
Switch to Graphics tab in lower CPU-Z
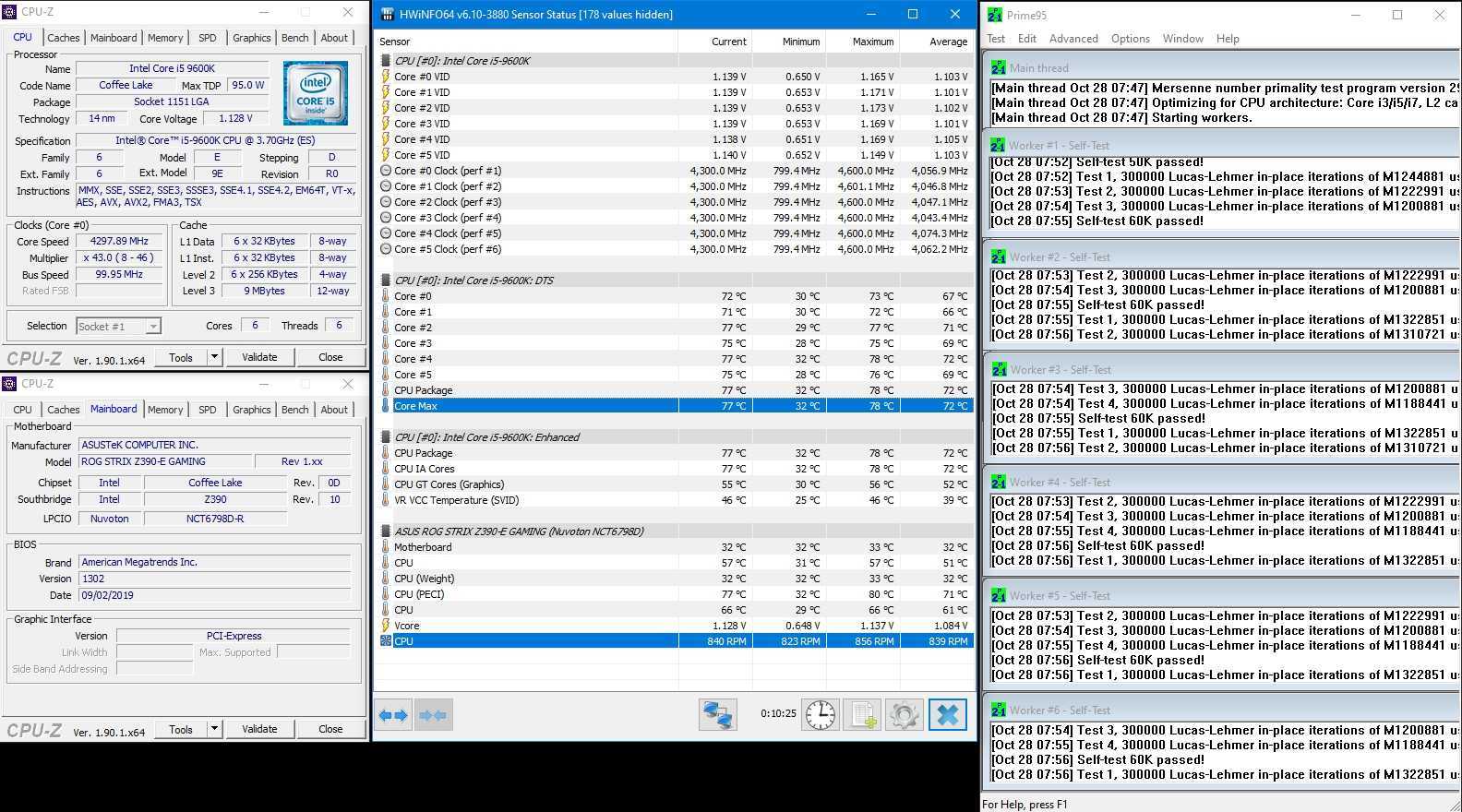251,410
